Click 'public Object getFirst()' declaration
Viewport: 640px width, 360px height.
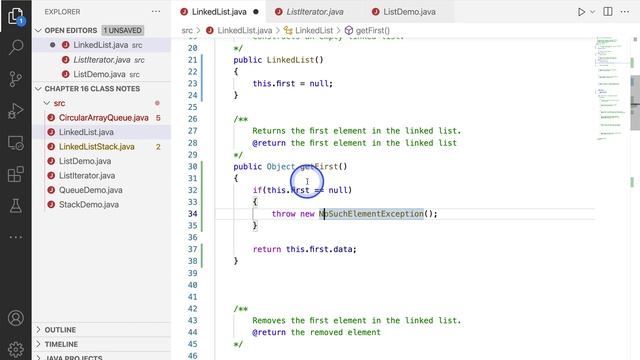click(x=290, y=166)
